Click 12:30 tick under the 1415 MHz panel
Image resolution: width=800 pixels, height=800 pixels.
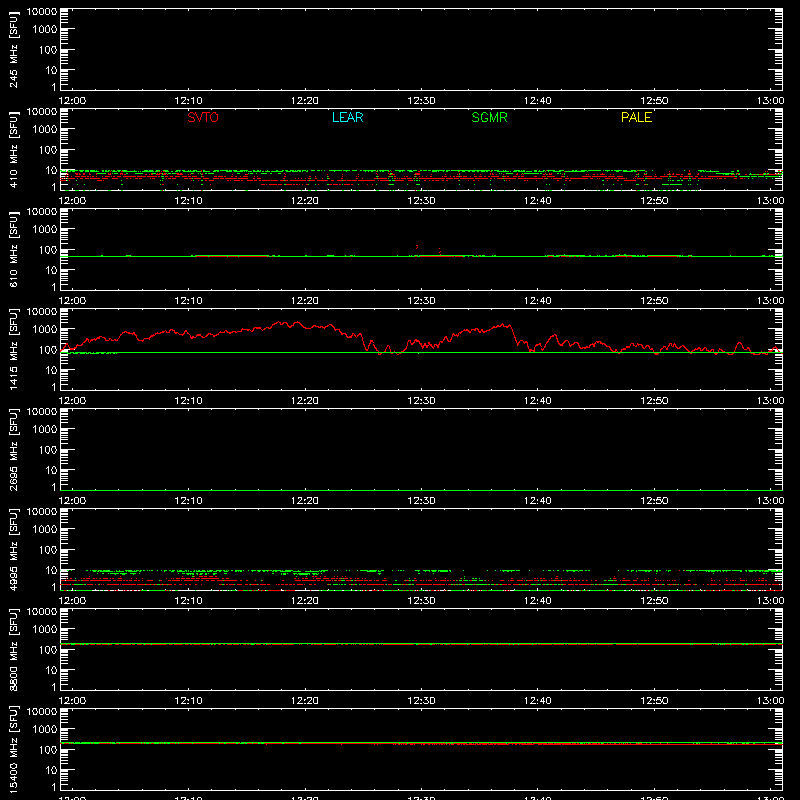tap(421, 401)
